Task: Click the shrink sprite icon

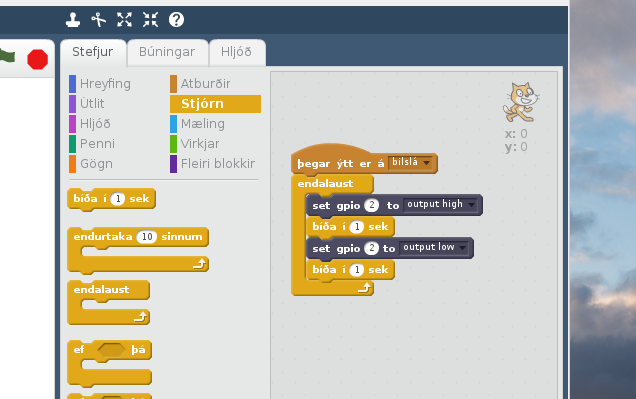Action: [x=150, y=19]
